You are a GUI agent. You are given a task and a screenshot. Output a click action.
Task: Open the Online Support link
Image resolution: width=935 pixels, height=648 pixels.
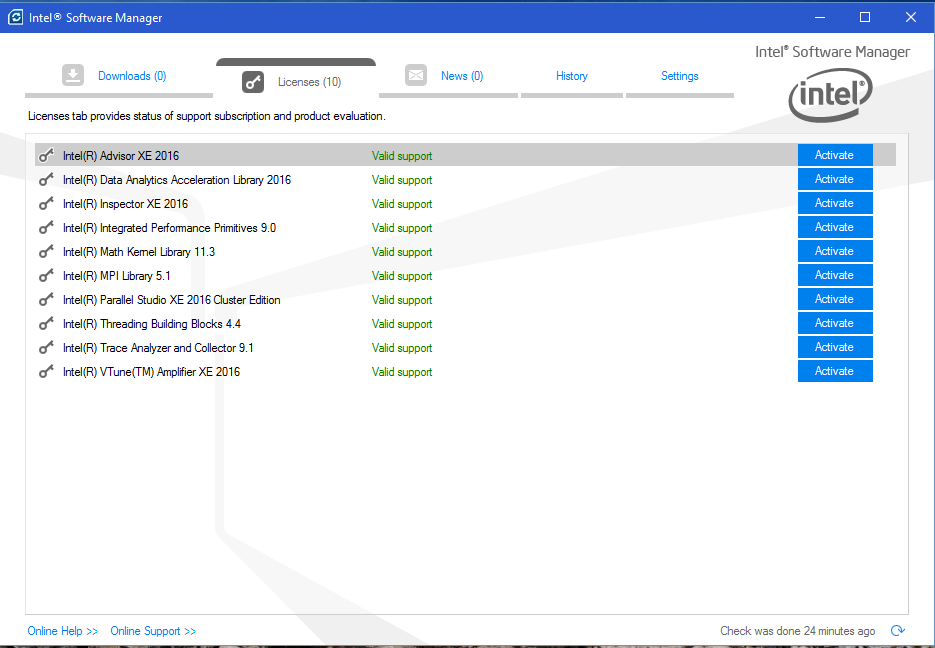(153, 631)
